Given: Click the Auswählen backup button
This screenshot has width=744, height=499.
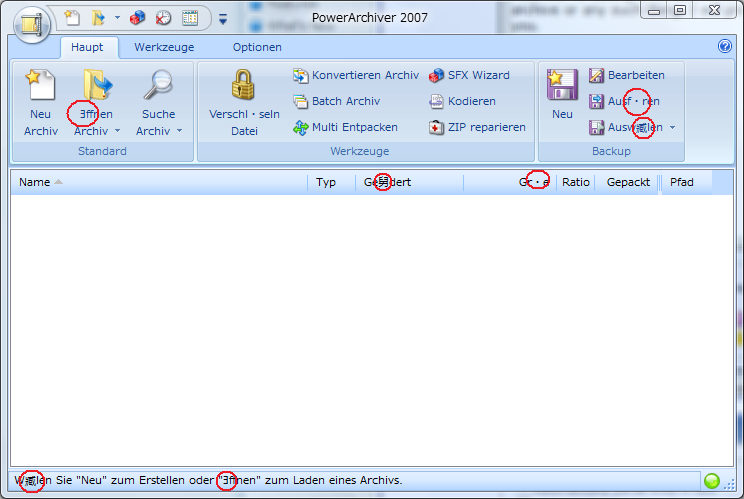Looking at the screenshot, I should click(x=625, y=128).
